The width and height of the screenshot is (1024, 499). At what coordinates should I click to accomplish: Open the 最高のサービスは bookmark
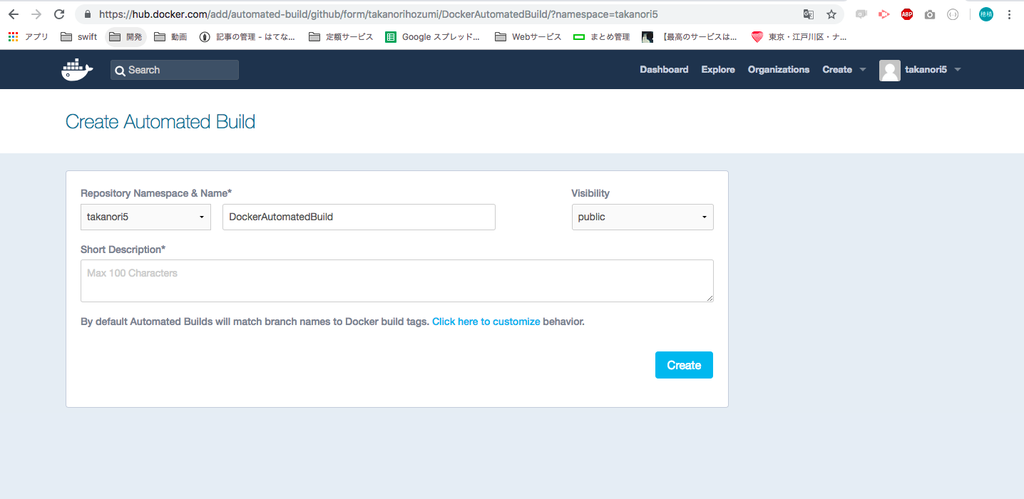(690, 37)
